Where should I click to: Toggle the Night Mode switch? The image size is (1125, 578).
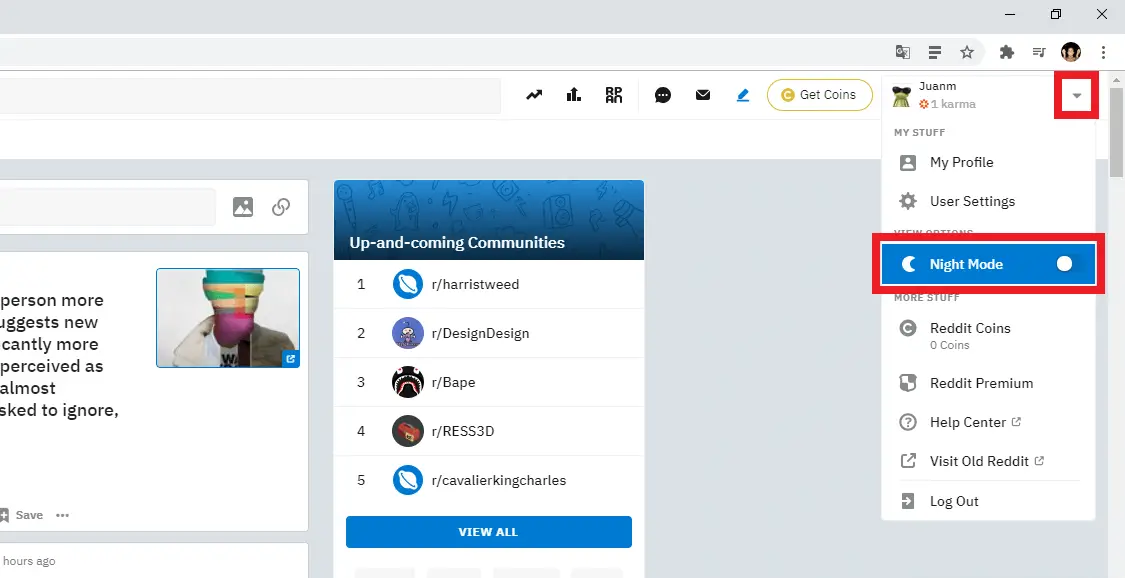(1064, 264)
